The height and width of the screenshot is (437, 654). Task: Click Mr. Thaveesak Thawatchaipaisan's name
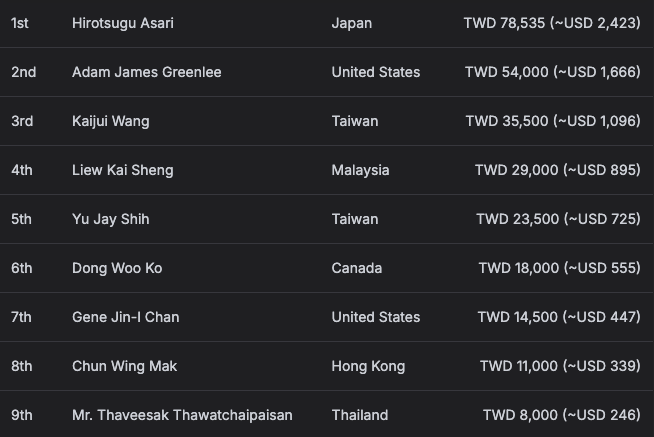(182, 415)
